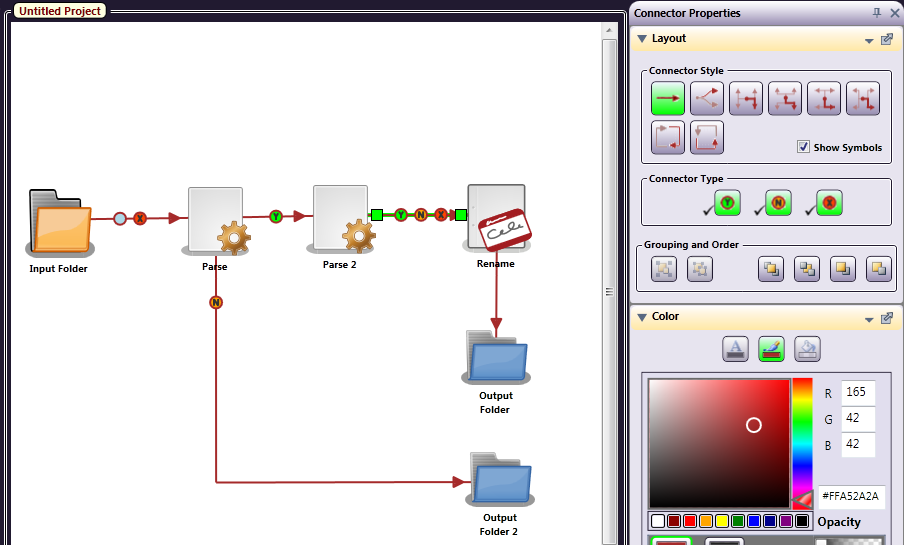Viewport: 904px width, 545px height.
Task: Toggle the Show Symbols checkbox
Action: coord(803,147)
